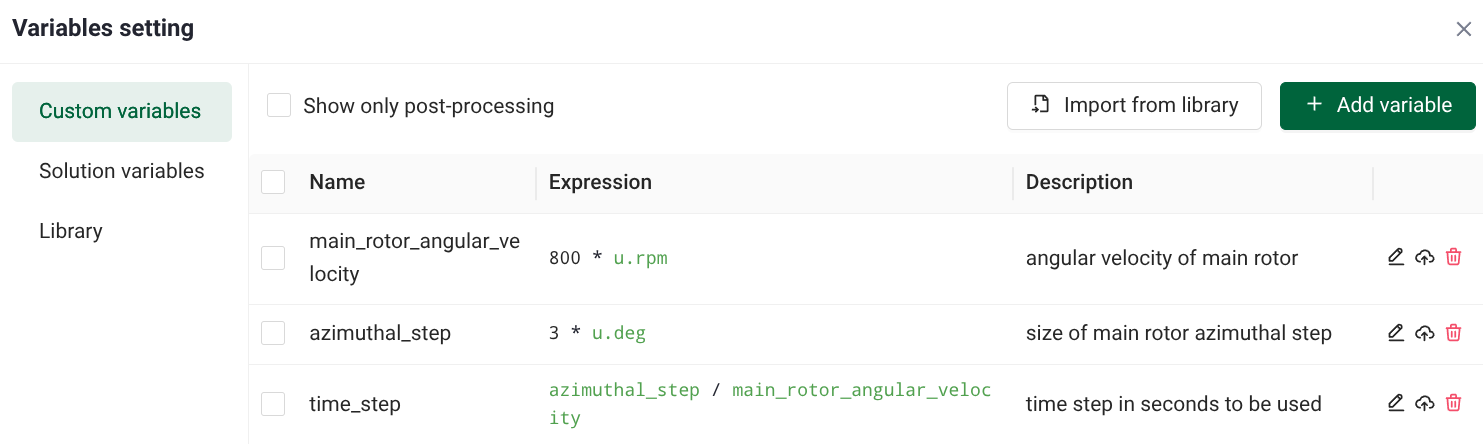The width and height of the screenshot is (1483, 444).
Task: Edit the main_rotor_angular_velocity variable with pencil icon
Action: 1396,258
